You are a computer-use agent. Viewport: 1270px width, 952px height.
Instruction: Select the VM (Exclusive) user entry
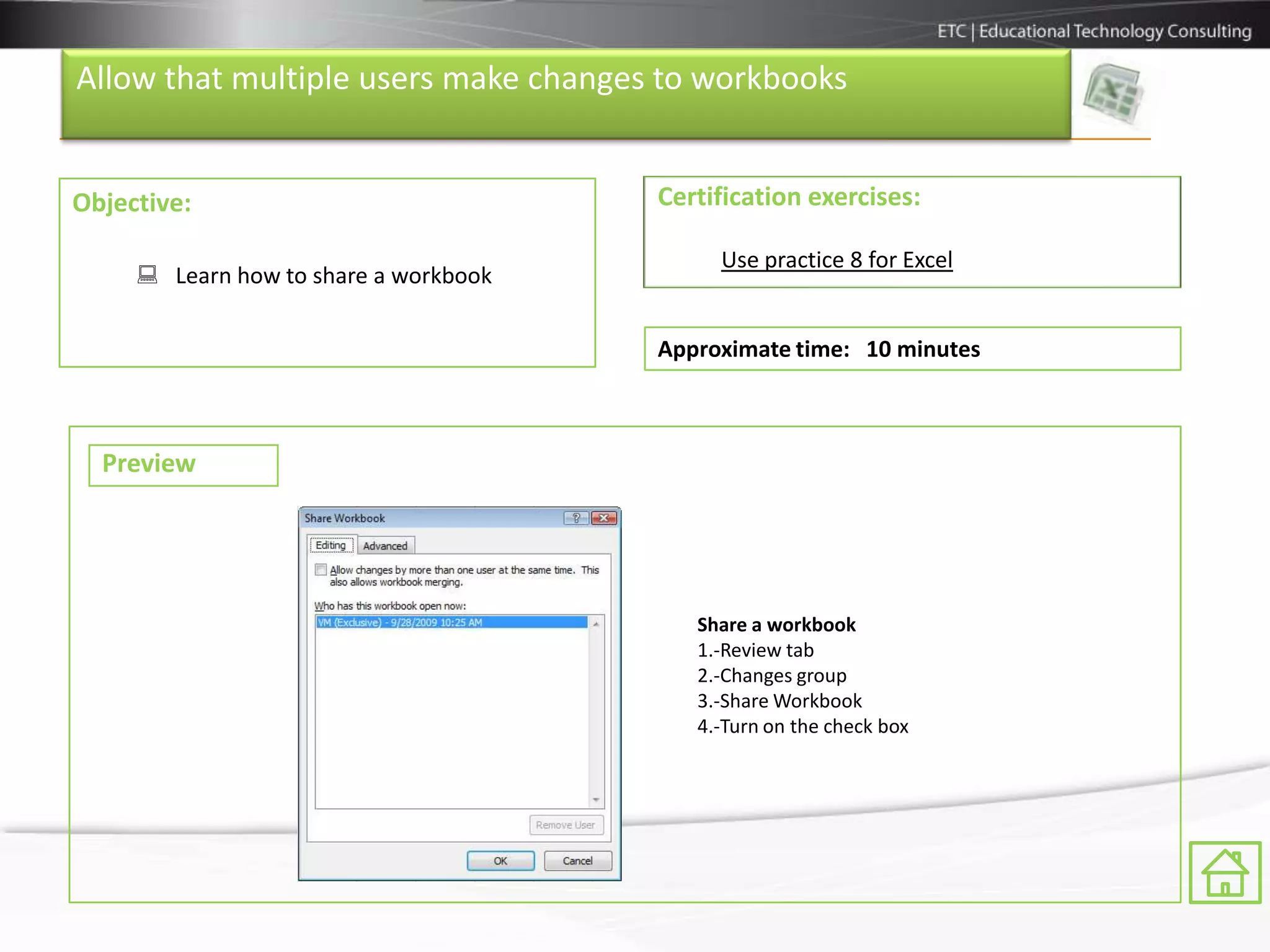click(x=451, y=622)
